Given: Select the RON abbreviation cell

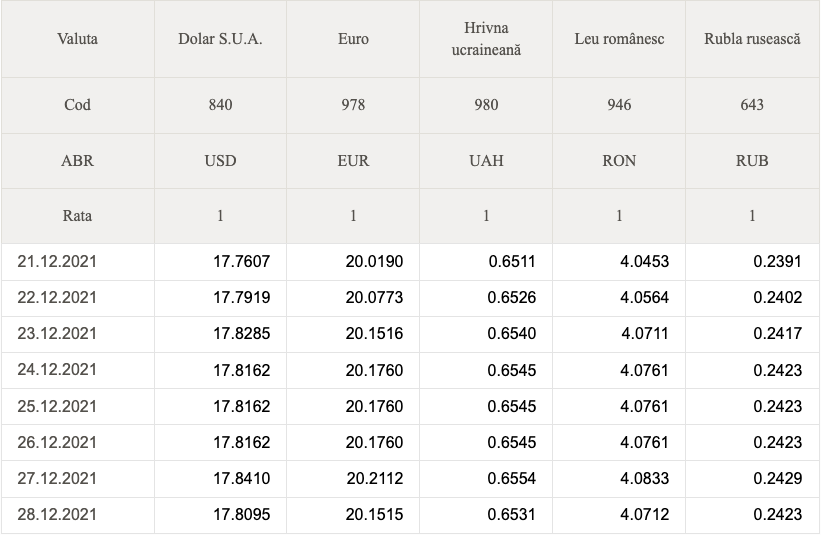Looking at the screenshot, I should (x=619, y=161).
